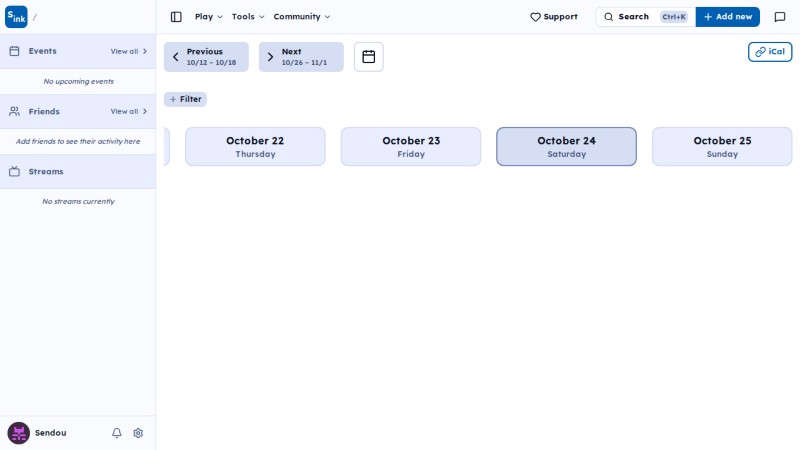The width and height of the screenshot is (800, 450).
Task: Open the chat messages icon
Action: 780,17
